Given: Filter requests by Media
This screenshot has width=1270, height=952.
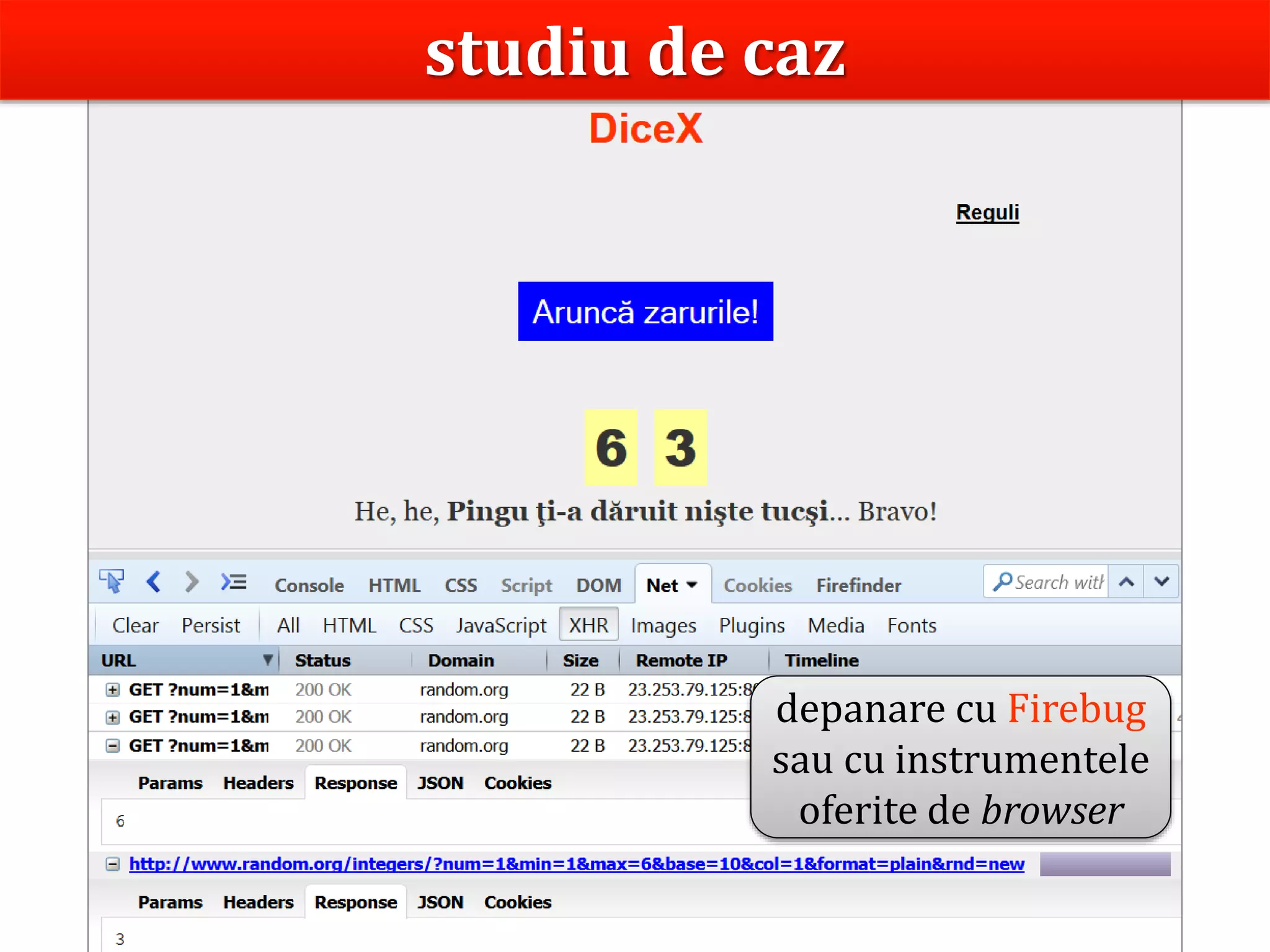Looking at the screenshot, I should 836,625.
